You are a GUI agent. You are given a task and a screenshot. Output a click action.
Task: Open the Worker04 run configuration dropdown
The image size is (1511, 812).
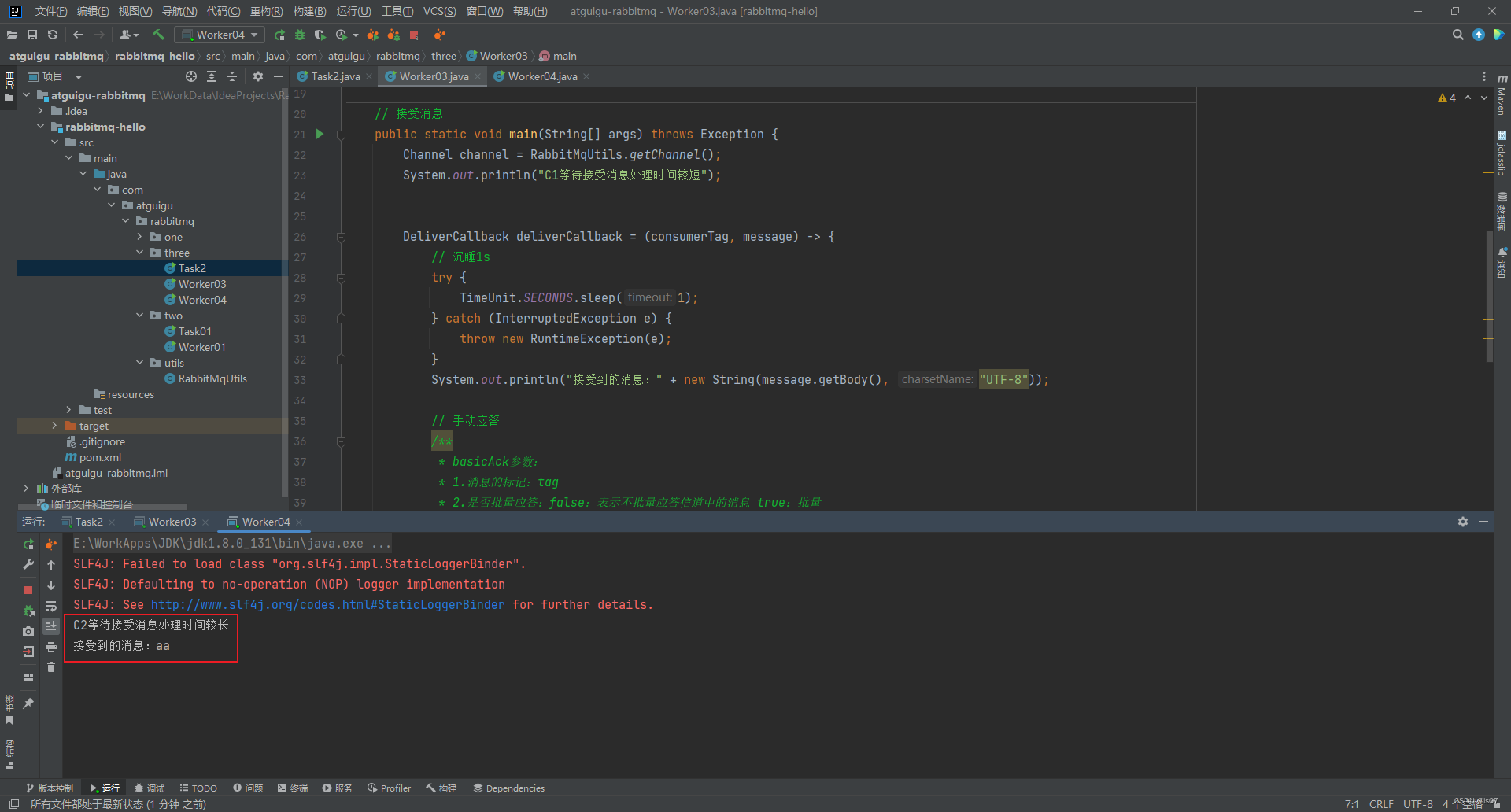click(220, 35)
